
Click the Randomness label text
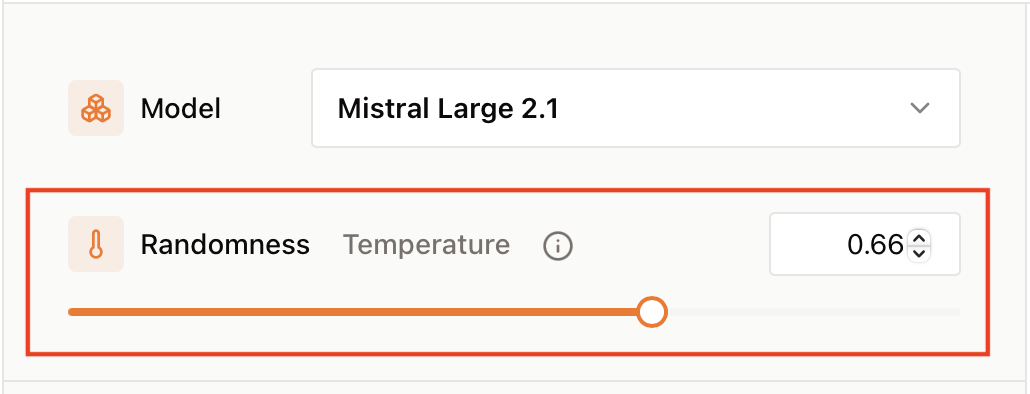[x=225, y=244]
